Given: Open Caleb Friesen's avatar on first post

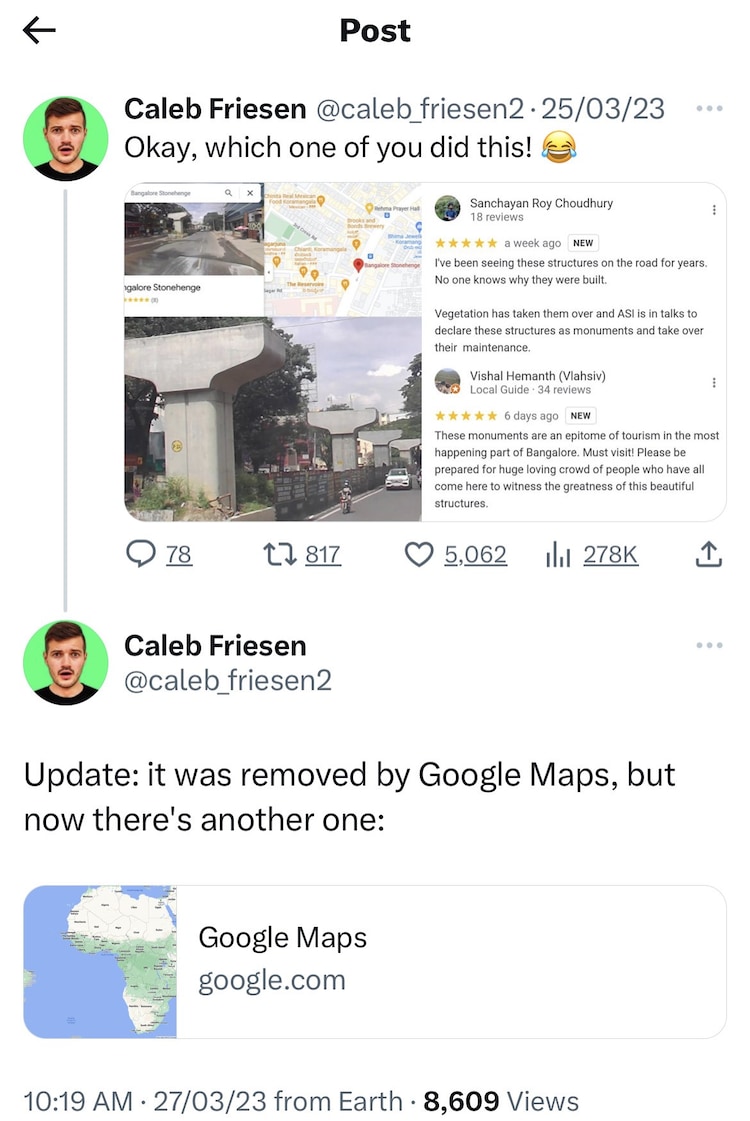Looking at the screenshot, I should click(x=65, y=138).
